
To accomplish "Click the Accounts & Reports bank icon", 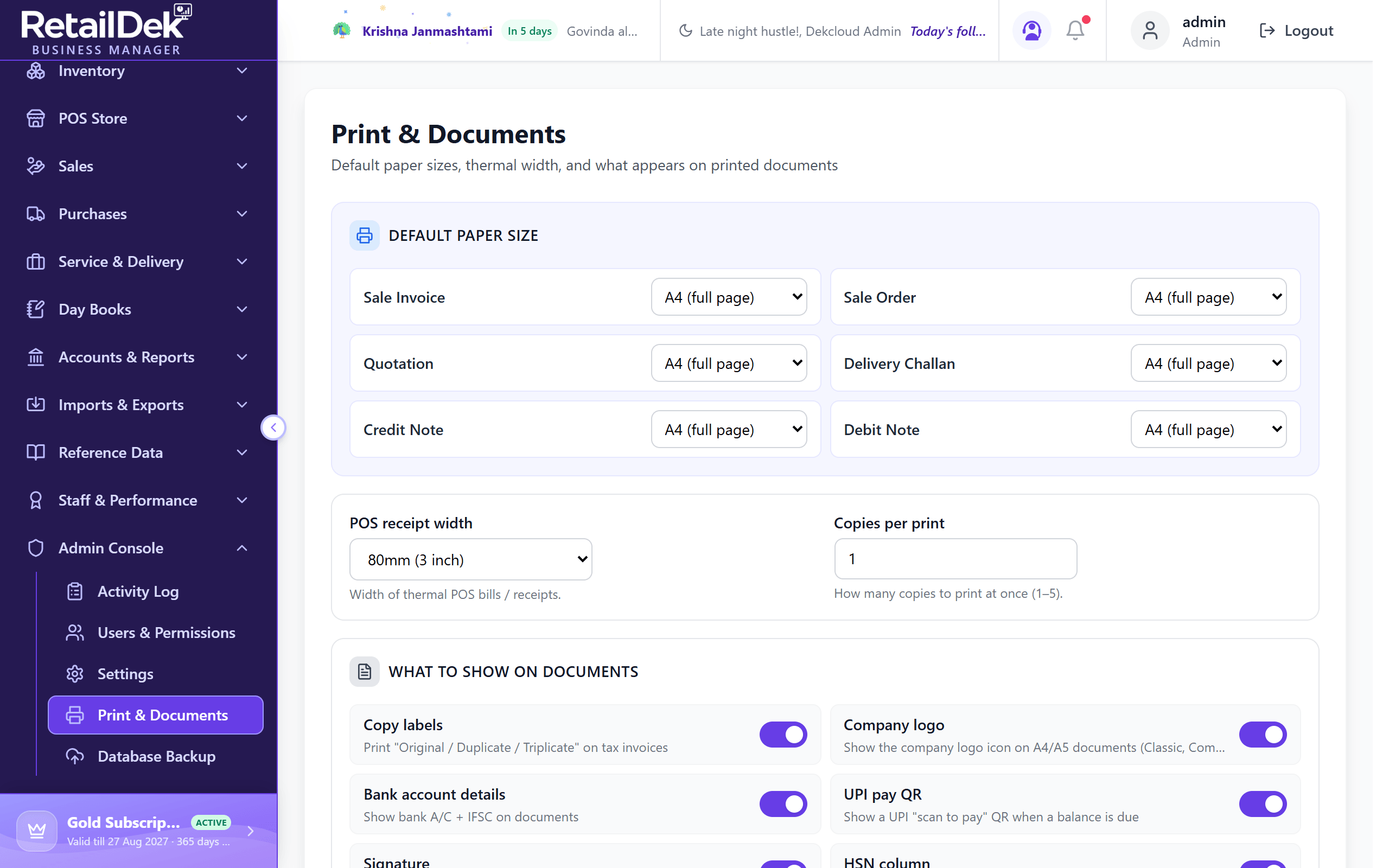I will 36,357.
